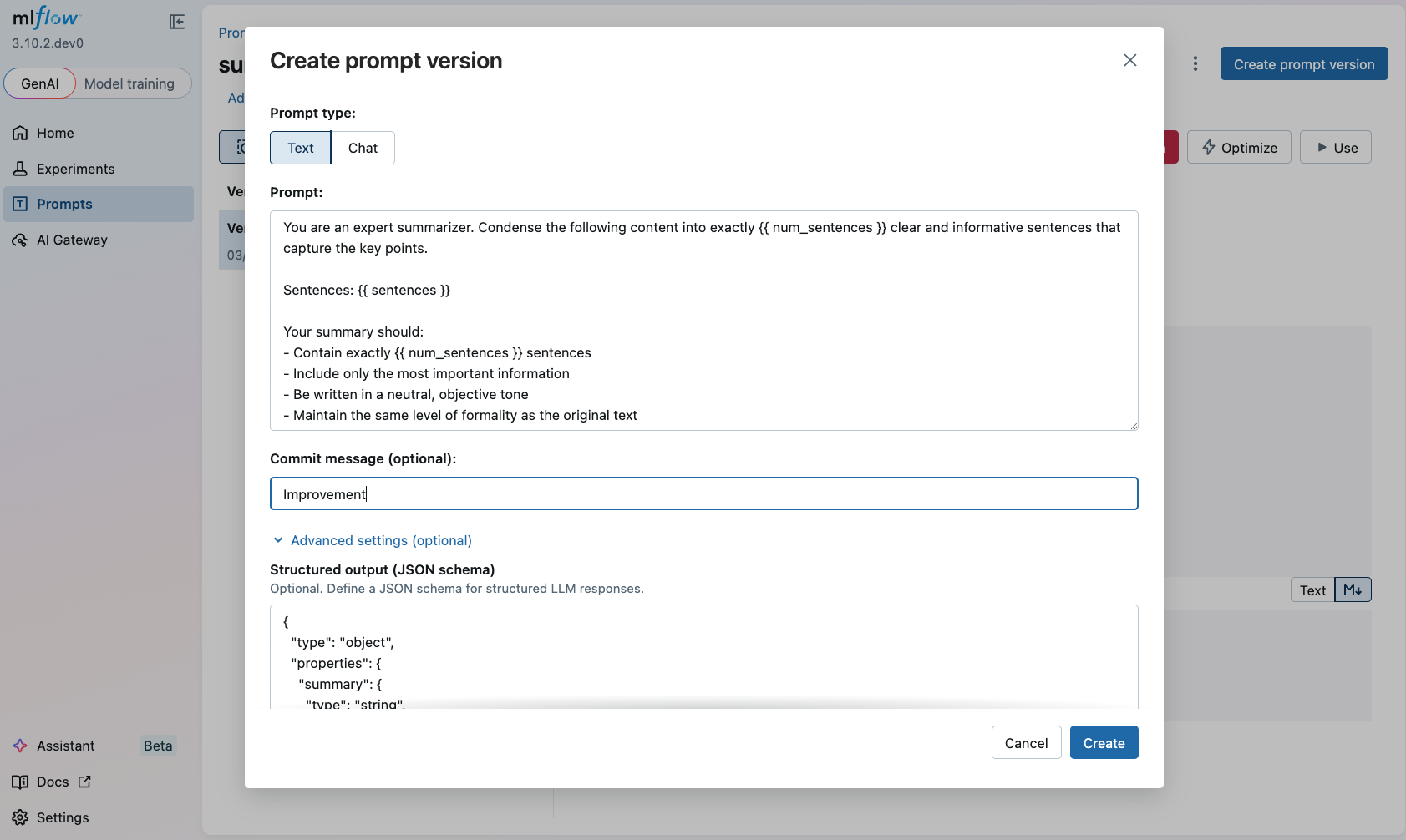Navigate to Home from the sidebar
This screenshot has width=1406, height=840.
53,132
